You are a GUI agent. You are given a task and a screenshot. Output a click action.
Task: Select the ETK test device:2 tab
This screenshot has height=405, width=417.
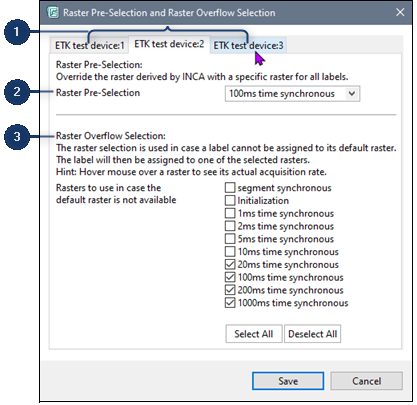(169, 44)
